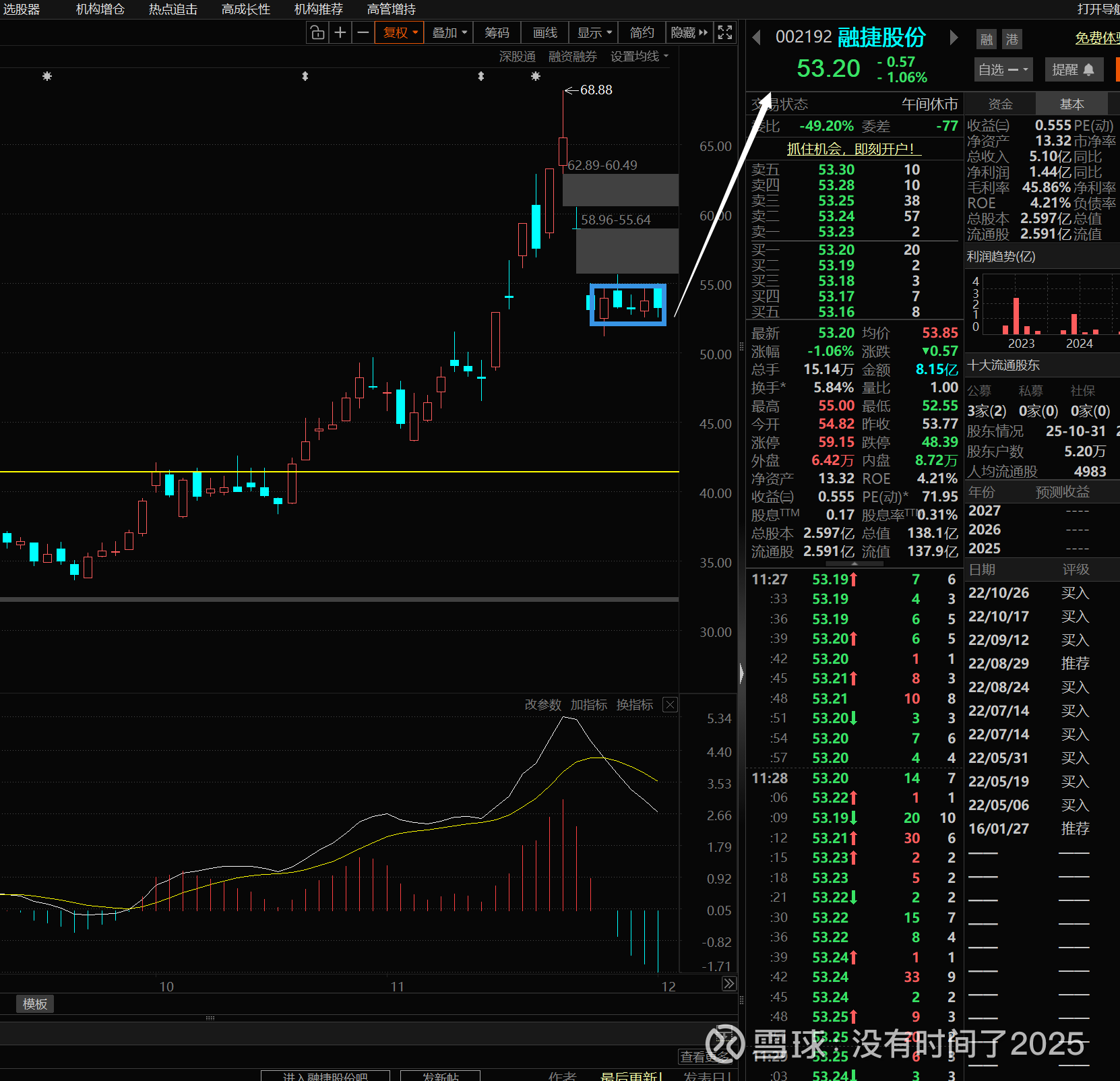This screenshot has height=1081, width=1120.
Task: Select the 16/01/27 推荐 rating row
Action: [1042, 829]
